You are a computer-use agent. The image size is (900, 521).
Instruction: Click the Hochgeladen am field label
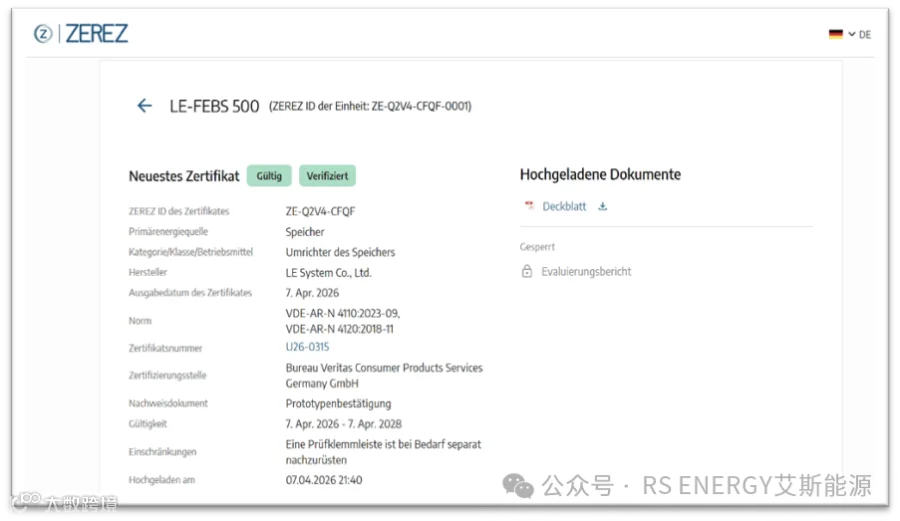(162, 480)
